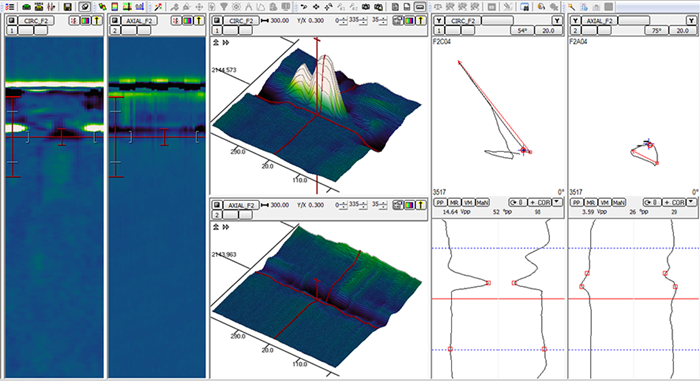Toggle MR measurement in AXIAL_F2 Lissajous panel
700x381 pixels.
tap(591, 202)
